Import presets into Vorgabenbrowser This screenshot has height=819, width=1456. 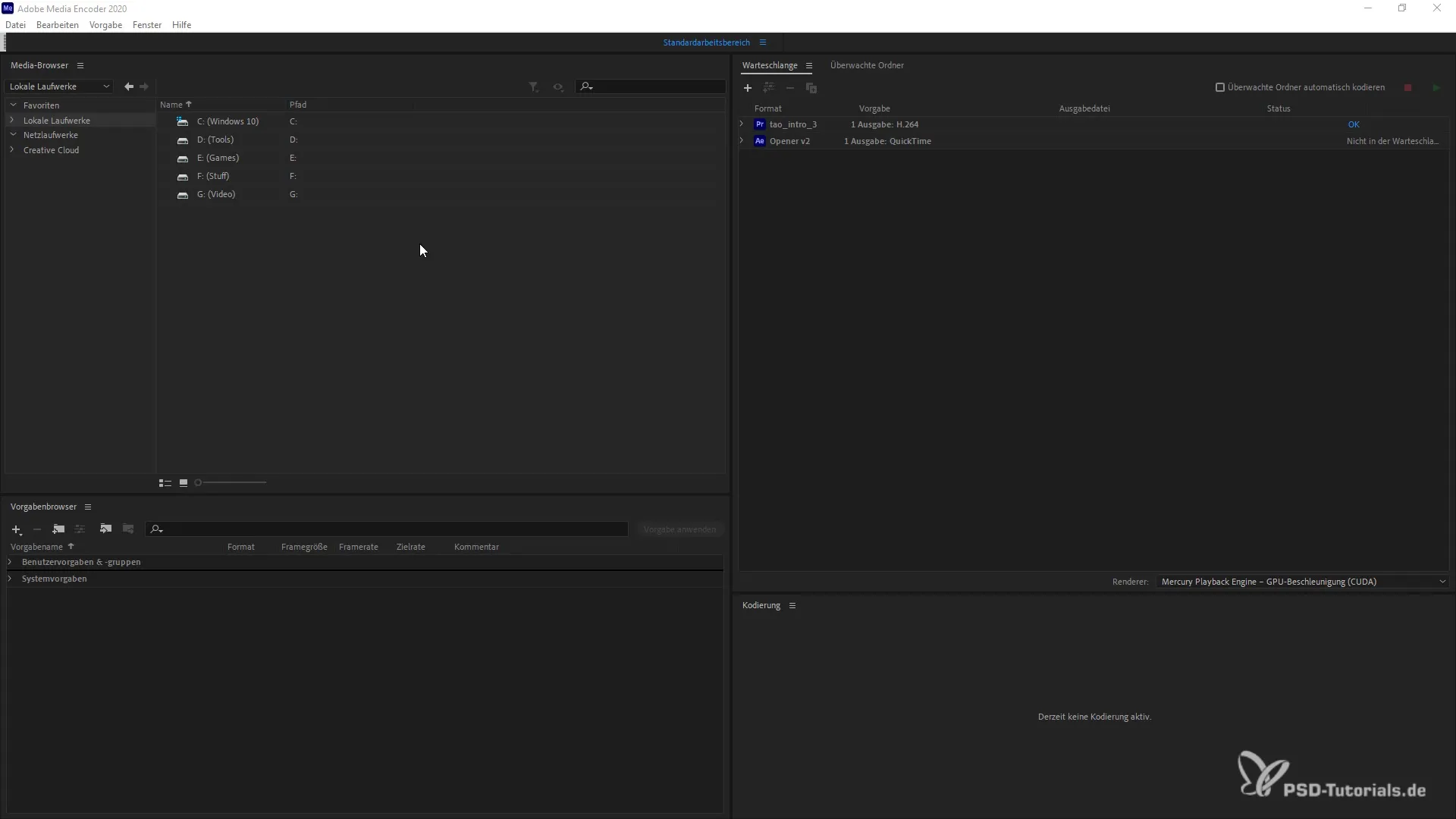[106, 529]
